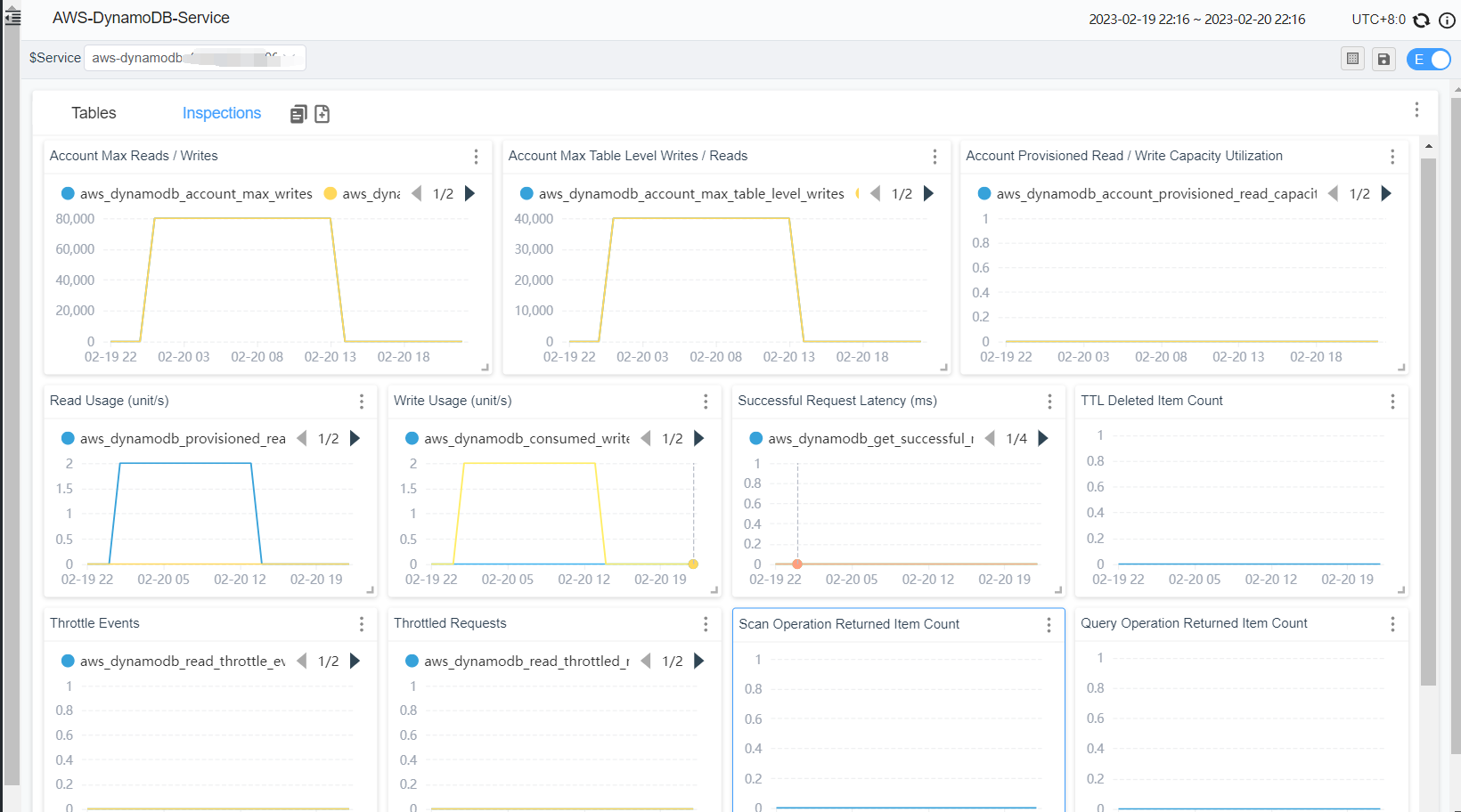This screenshot has width=1461, height=812.
Task: Next legend page in Throttled Requests
Action: click(698, 661)
